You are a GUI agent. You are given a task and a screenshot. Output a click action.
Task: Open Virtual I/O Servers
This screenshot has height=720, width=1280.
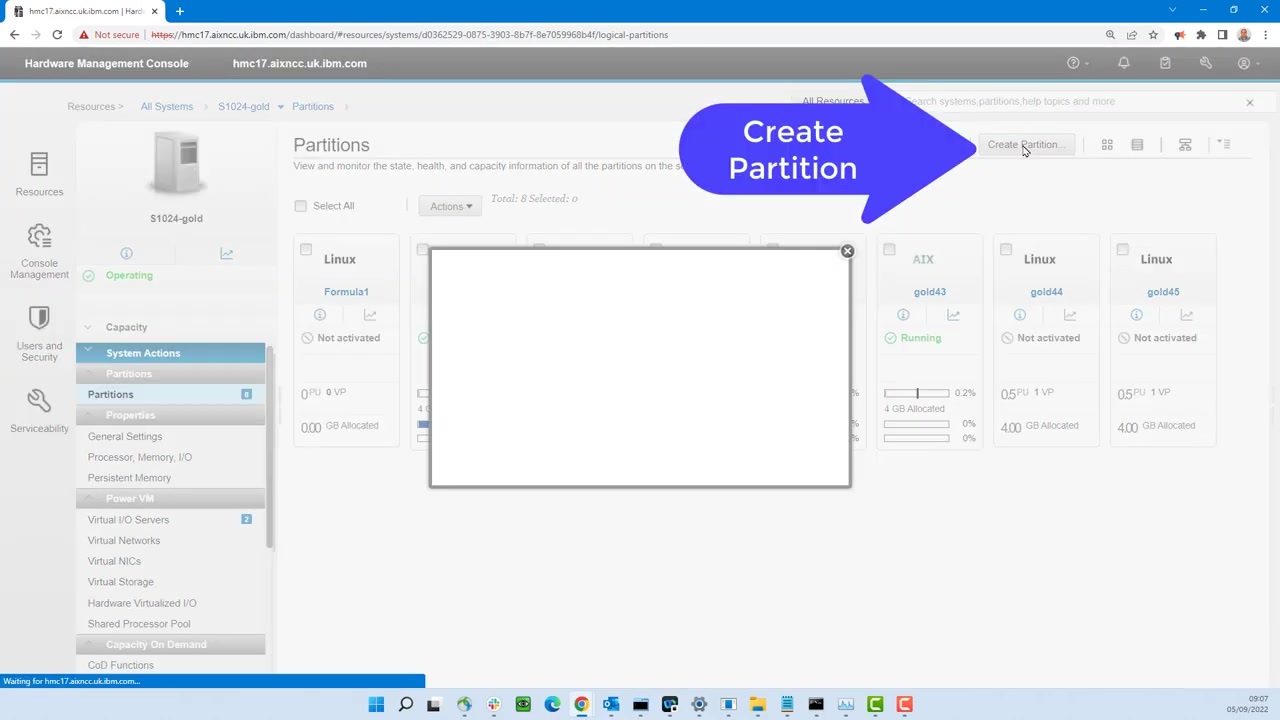128,520
